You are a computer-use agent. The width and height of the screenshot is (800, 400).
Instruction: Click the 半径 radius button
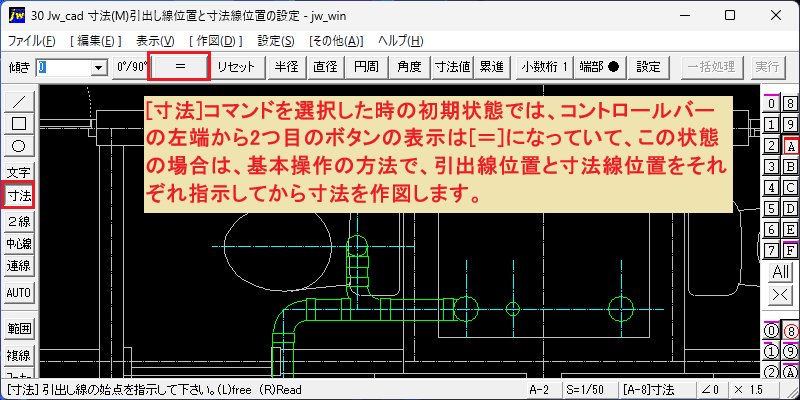point(287,67)
